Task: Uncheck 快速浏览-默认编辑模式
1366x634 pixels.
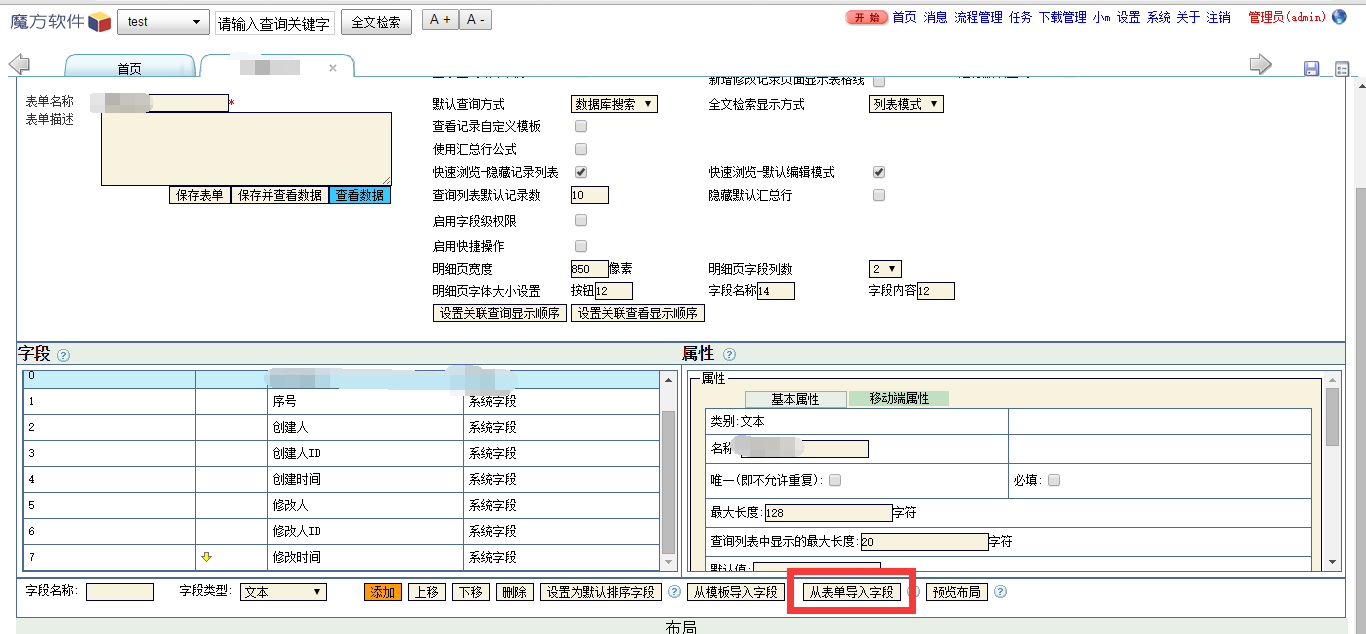Action: [879, 172]
